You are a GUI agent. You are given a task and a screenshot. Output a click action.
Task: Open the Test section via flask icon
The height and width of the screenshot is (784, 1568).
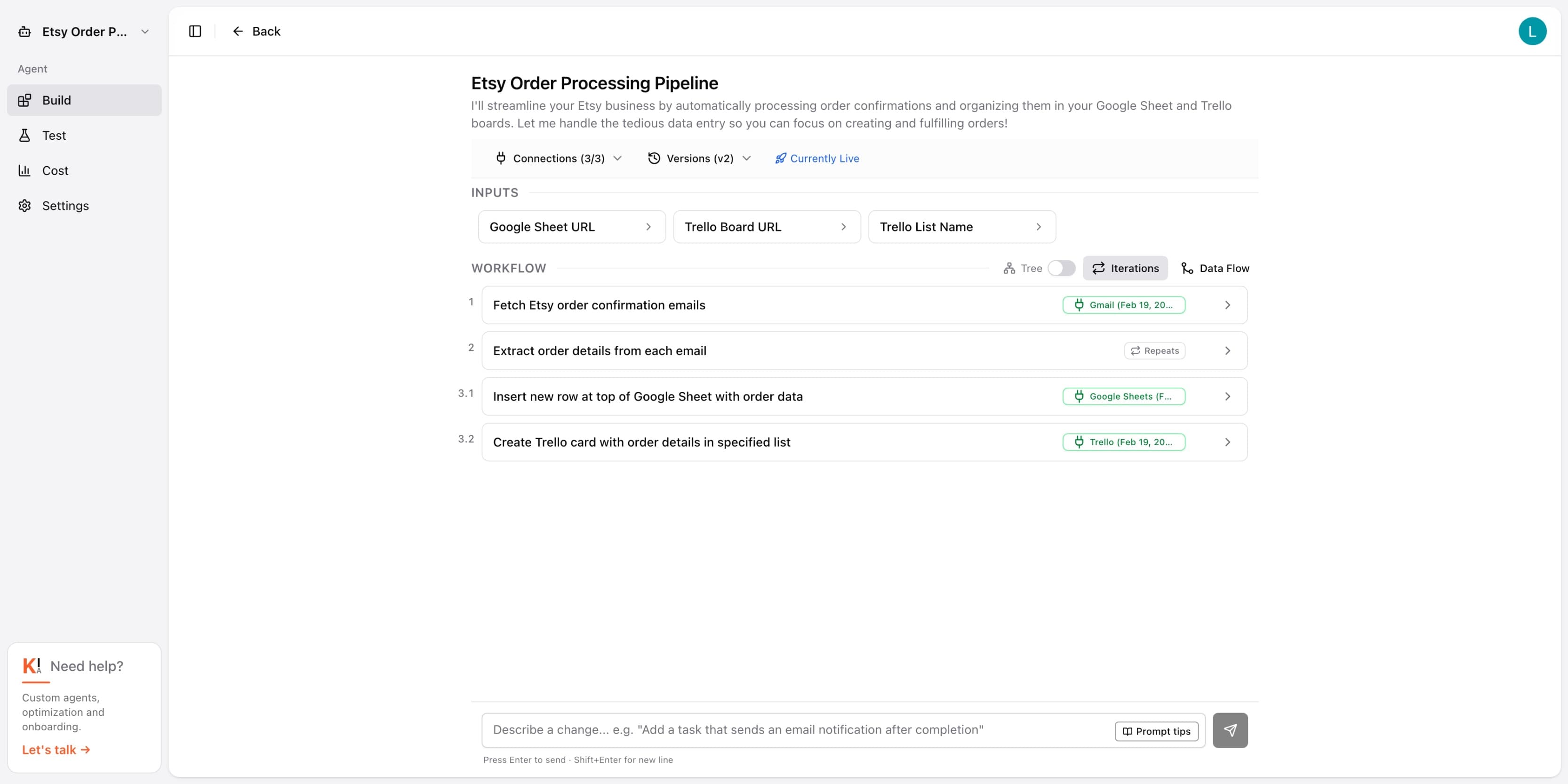pos(24,135)
